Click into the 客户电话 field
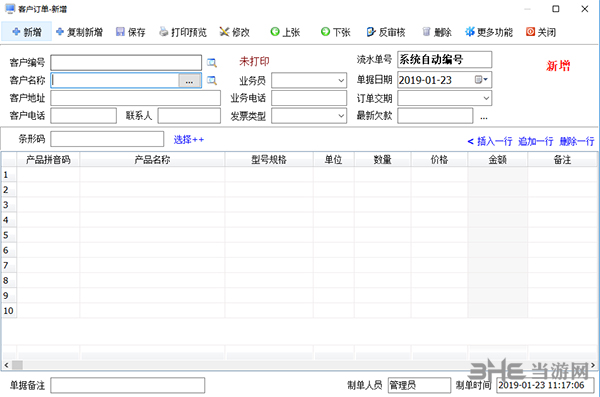 [83, 116]
